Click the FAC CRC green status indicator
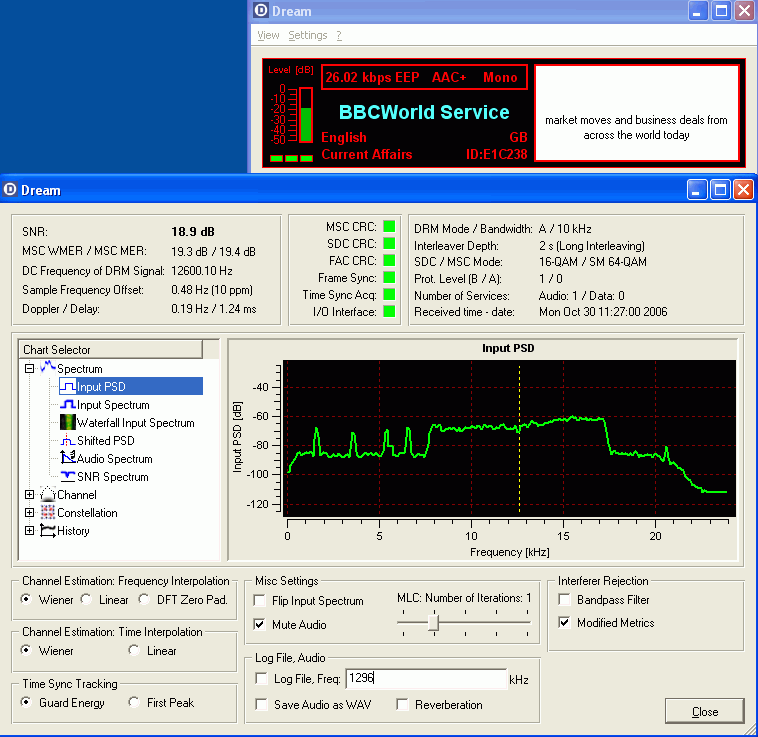The width and height of the screenshot is (758, 737). 389,260
